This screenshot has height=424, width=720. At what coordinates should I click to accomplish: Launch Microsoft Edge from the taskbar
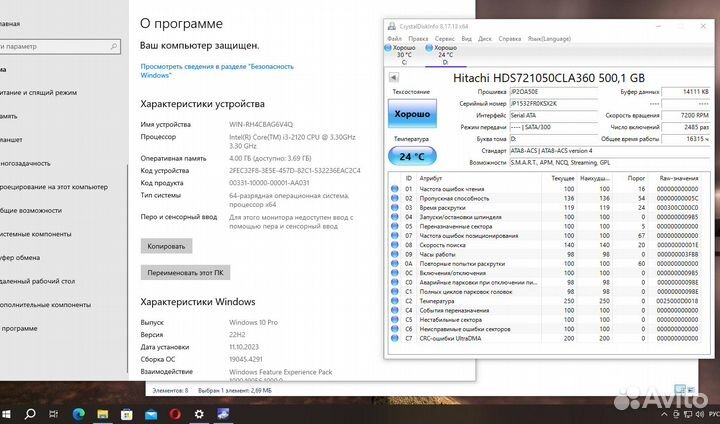click(x=79, y=414)
